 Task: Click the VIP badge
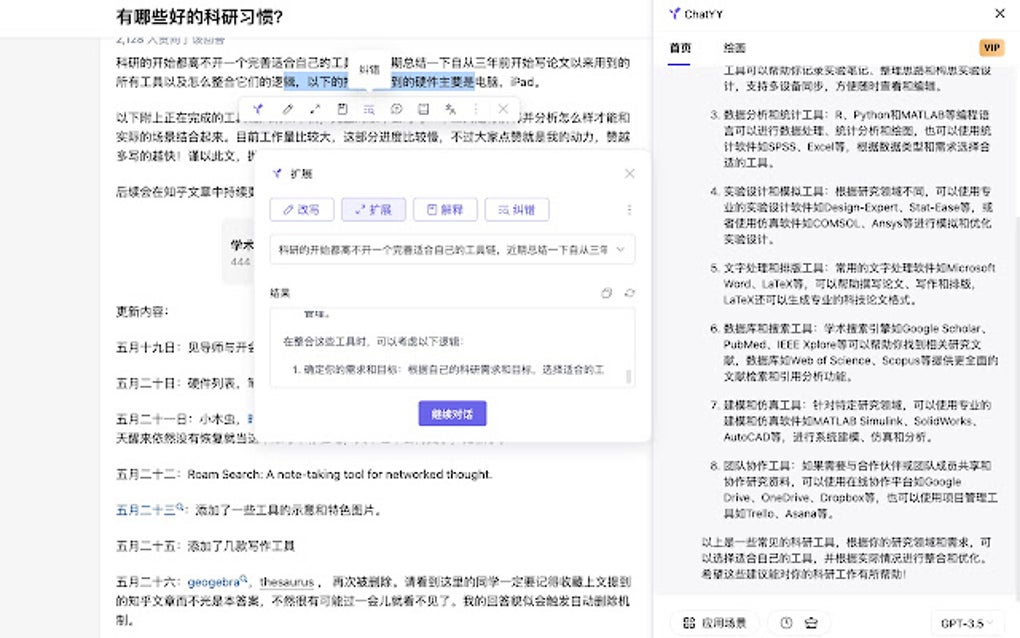point(991,47)
